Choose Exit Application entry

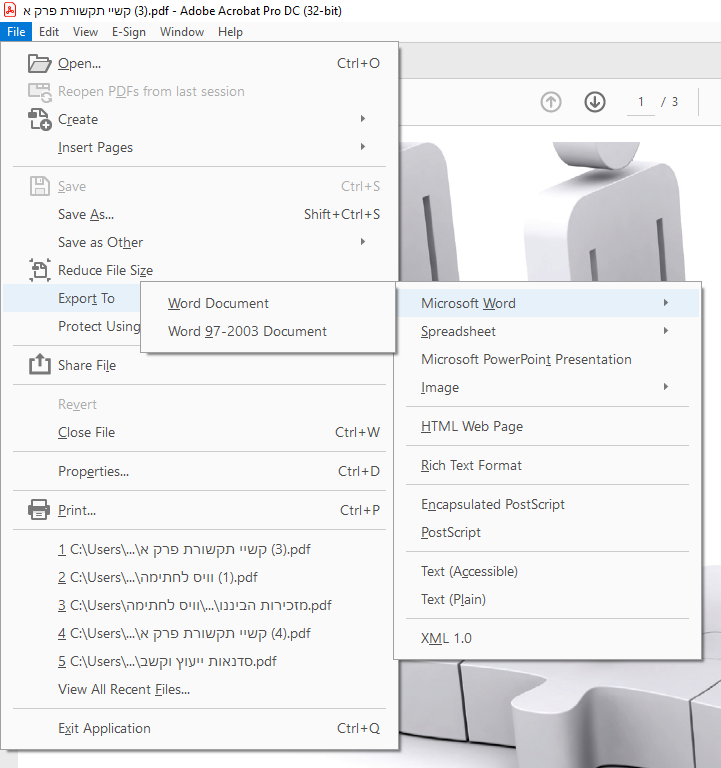[x=200, y=728]
